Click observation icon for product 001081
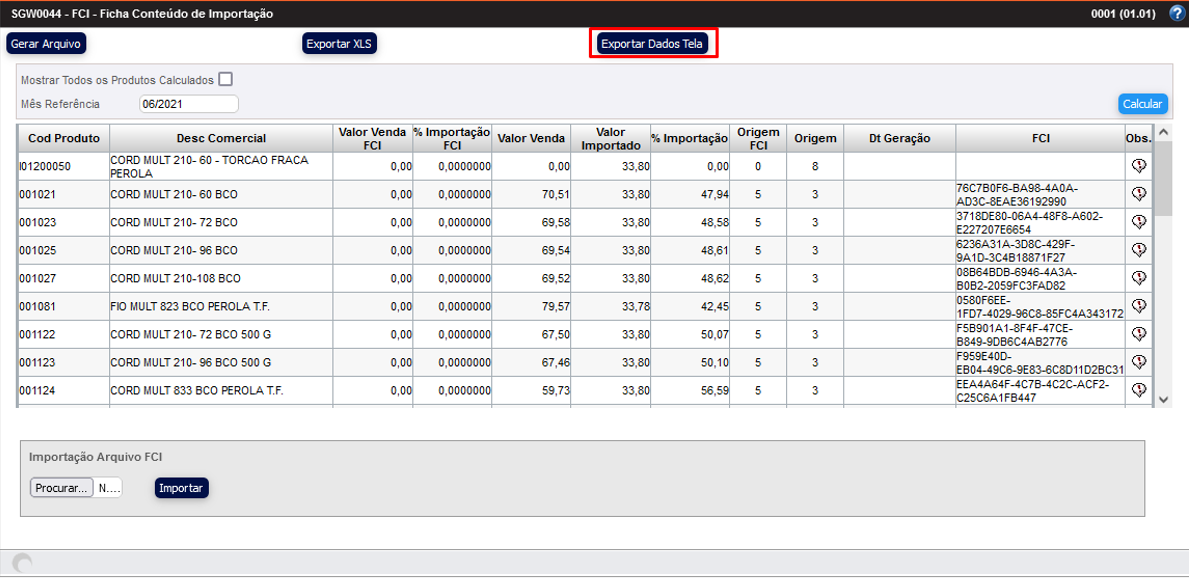The width and height of the screenshot is (1189, 578). (1138, 306)
